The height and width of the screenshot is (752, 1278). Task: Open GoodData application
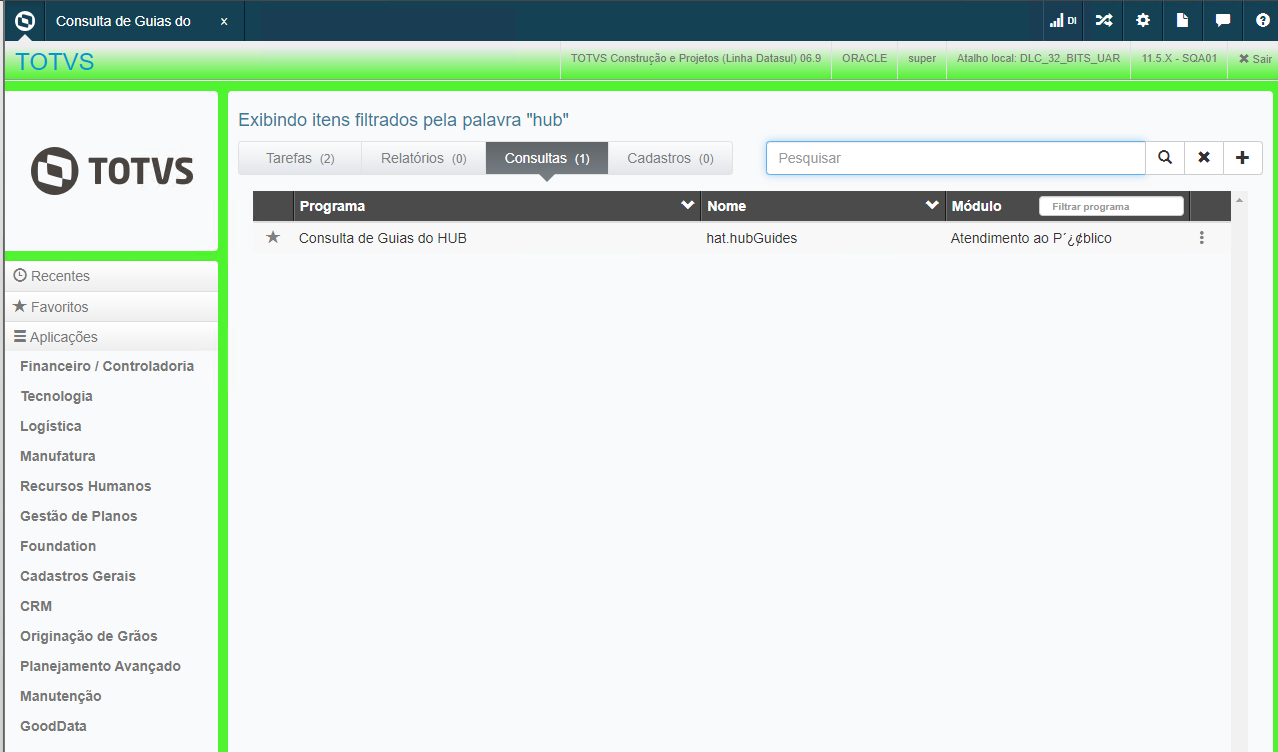click(x=53, y=726)
